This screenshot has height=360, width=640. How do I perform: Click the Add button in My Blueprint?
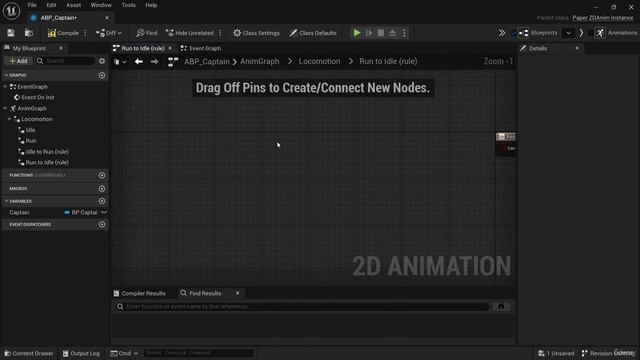point(18,61)
